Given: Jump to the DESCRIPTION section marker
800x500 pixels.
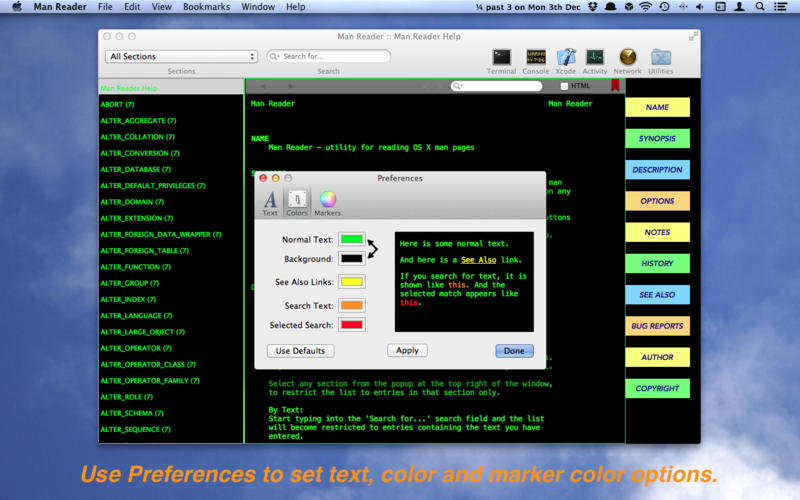Looking at the screenshot, I should 657,169.
